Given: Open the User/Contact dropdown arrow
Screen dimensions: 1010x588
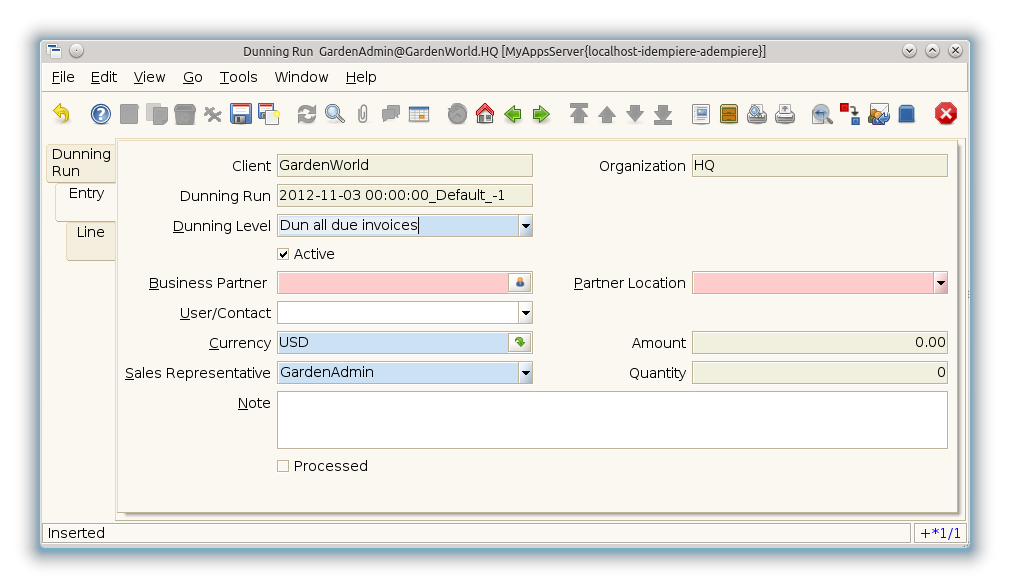Looking at the screenshot, I should [x=525, y=314].
